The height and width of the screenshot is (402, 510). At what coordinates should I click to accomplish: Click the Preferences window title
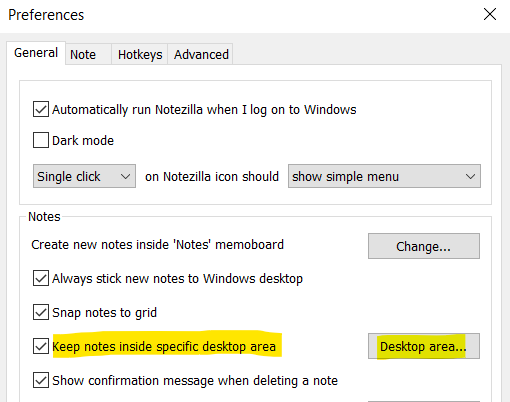point(46,15)
